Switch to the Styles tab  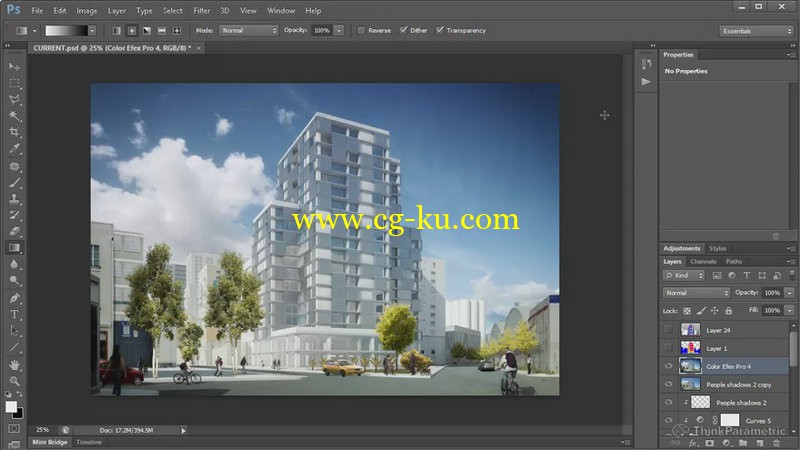pyautogui.click(x=717, y=248)
